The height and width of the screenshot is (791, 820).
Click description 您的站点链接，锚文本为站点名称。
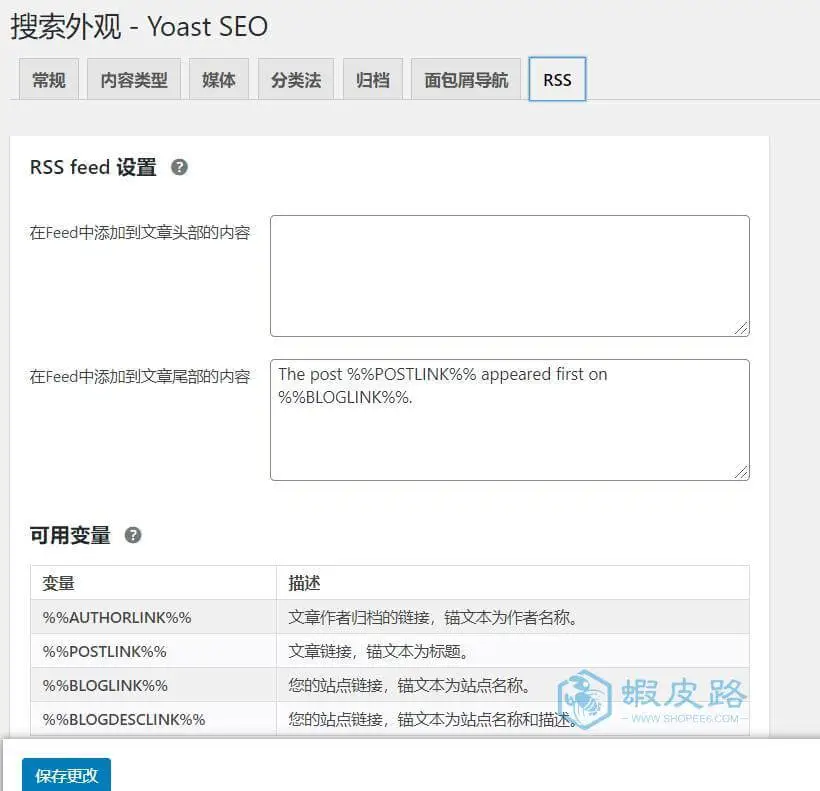[x=410, y=685]
